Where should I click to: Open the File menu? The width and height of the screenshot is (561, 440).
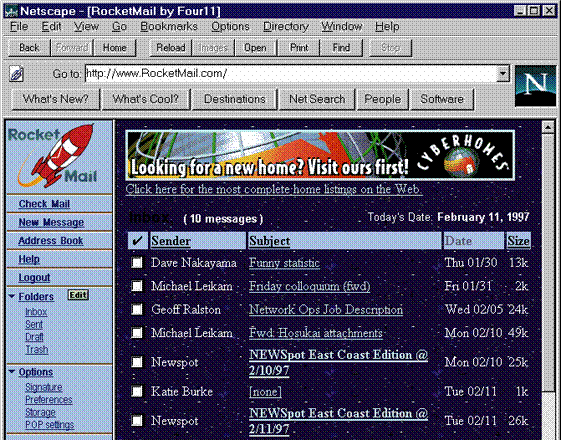click(19, 27)
